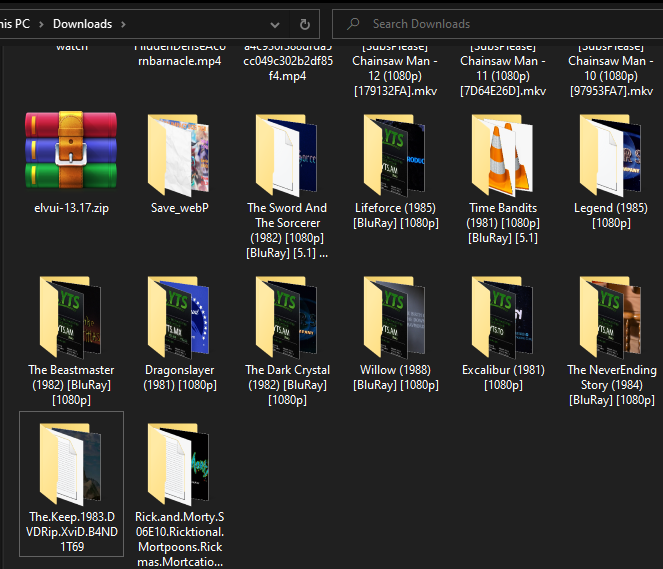Screen dimensions: 663x569
Task: Expand the chevron after This PC breadcrumb
Action: coord(41,25)
